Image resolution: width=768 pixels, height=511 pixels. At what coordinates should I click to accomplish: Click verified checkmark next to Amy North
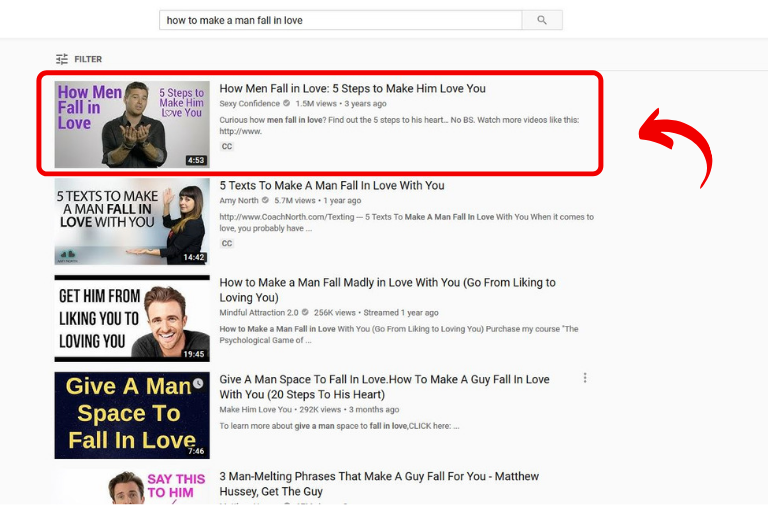pos(265,200)
